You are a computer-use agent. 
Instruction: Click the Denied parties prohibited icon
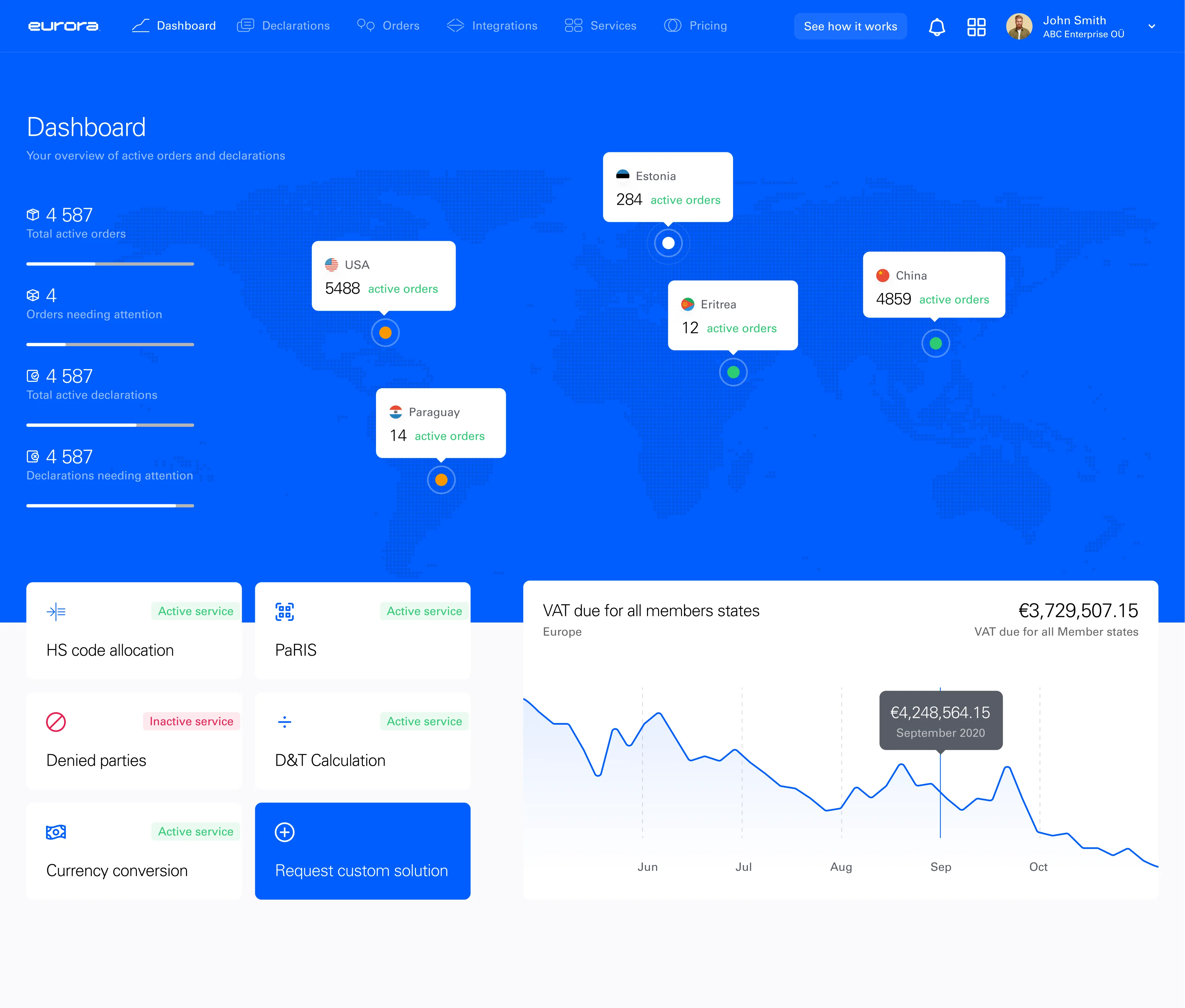tap(56, 722)
